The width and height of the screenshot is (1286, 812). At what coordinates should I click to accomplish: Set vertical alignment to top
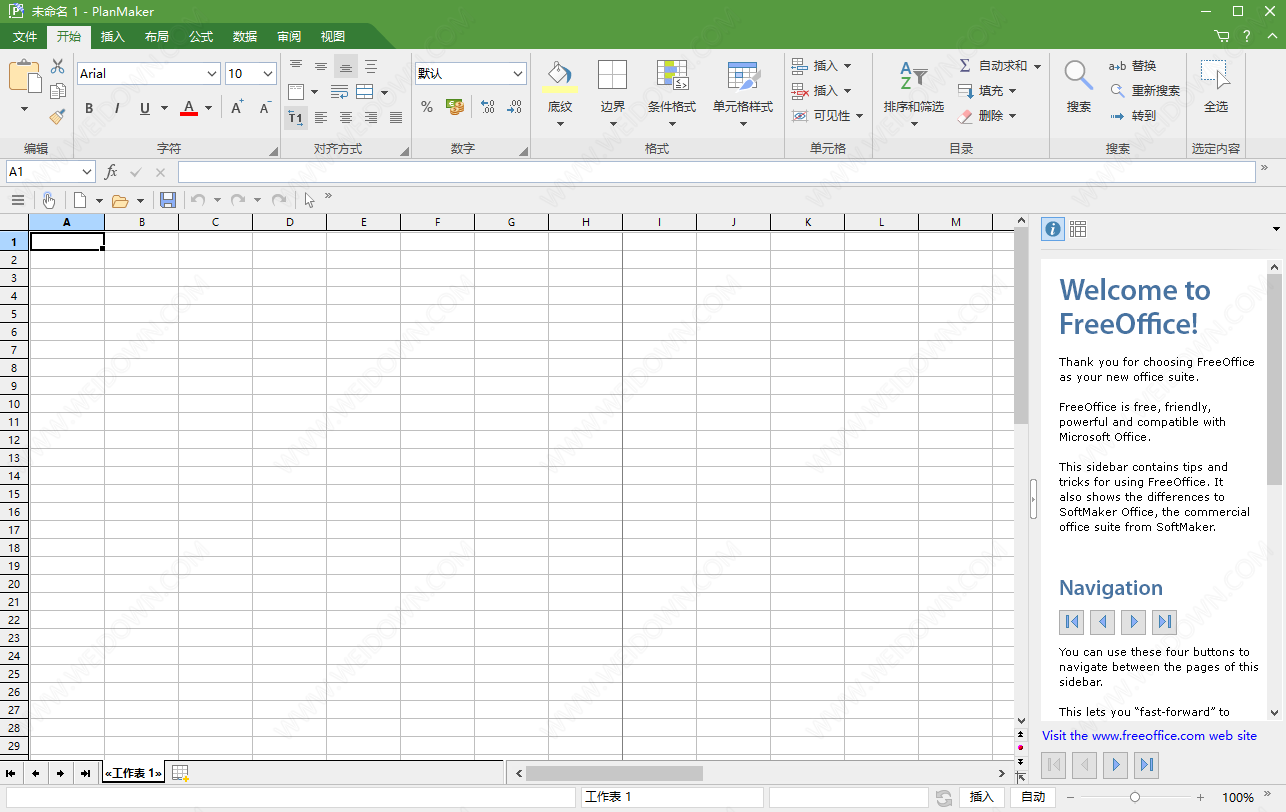[x=296, y=66]
